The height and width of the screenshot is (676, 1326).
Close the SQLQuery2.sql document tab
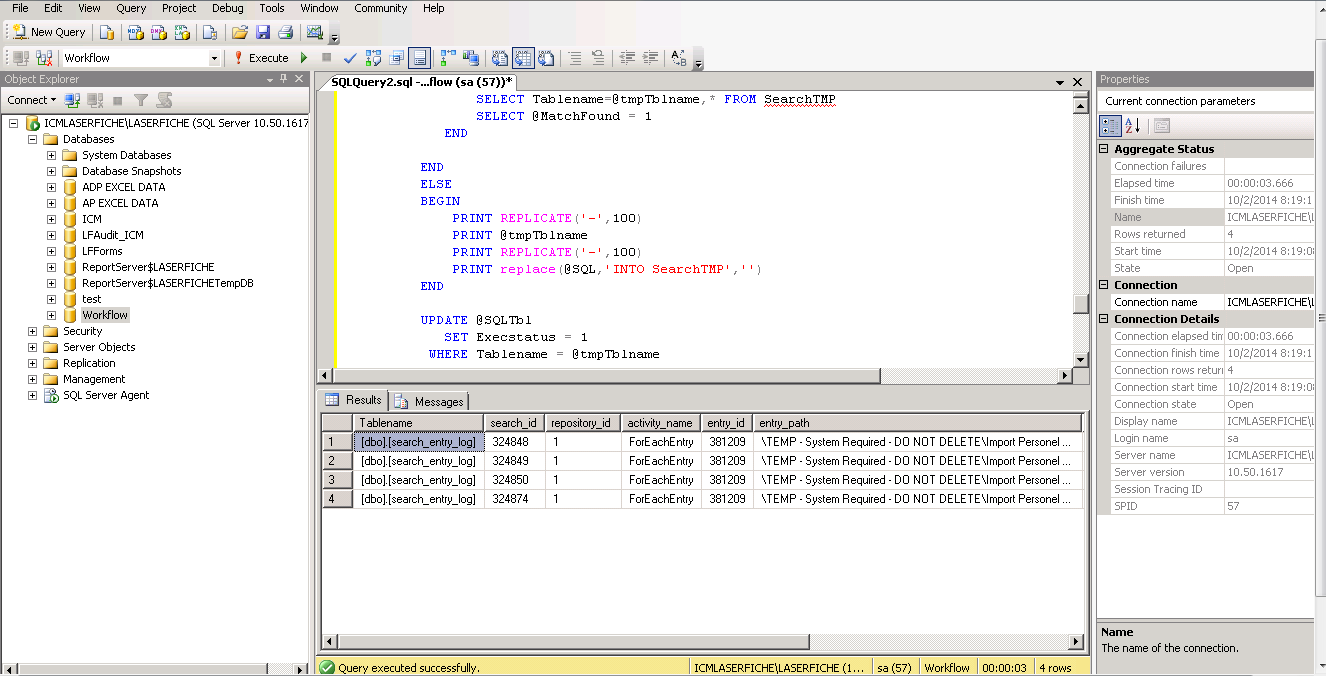[x=1078, y=82]
